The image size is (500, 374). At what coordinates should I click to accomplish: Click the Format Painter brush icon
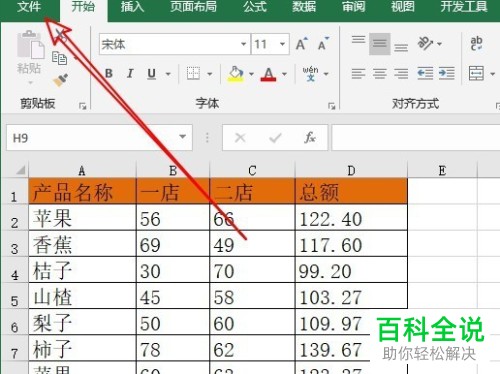pyautogui.click(x=60, y=80)
